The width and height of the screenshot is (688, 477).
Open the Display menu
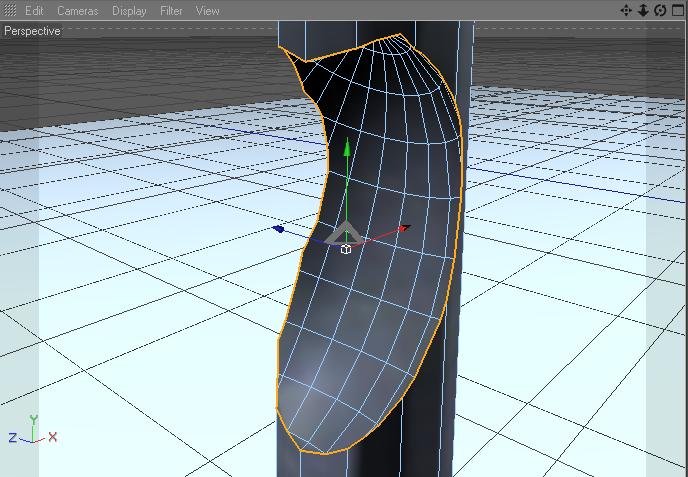coord(129,11)
